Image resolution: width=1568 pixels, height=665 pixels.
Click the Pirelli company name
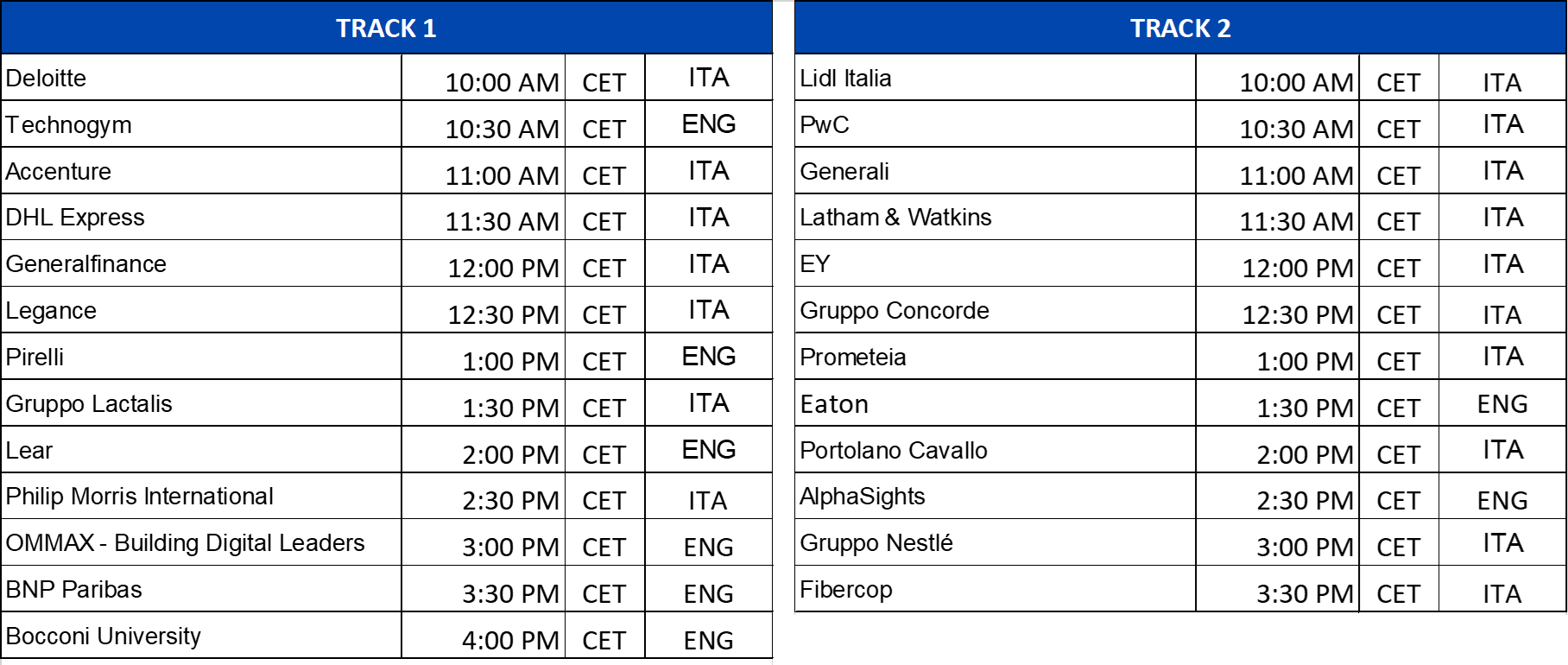pos(35,358)
